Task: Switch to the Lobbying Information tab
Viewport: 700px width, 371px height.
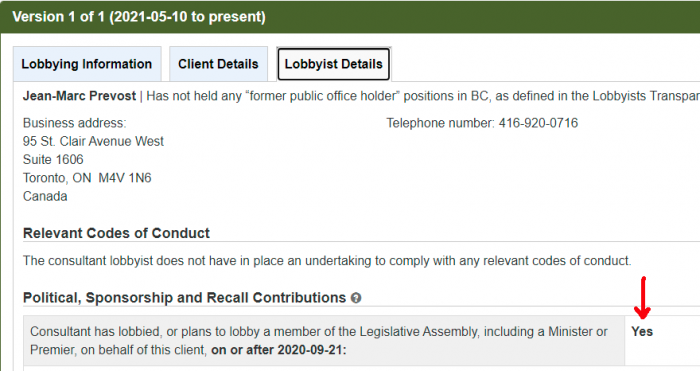Action: pos(87,64)
